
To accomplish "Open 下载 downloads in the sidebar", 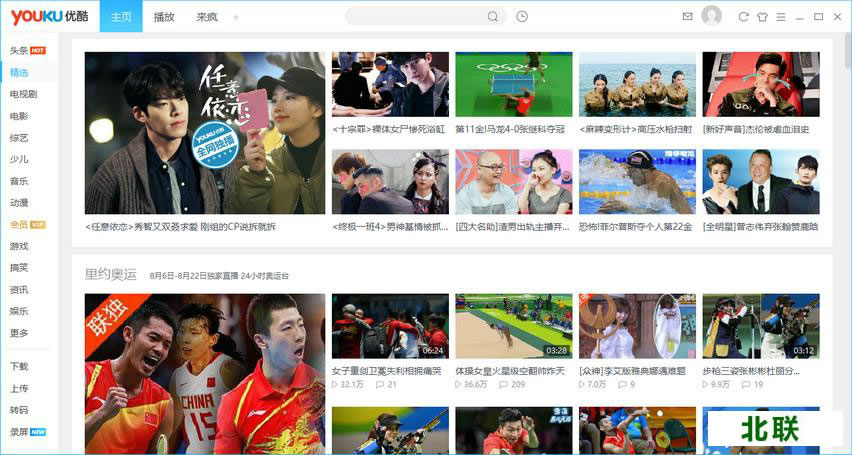I will (x=19, y=367).
